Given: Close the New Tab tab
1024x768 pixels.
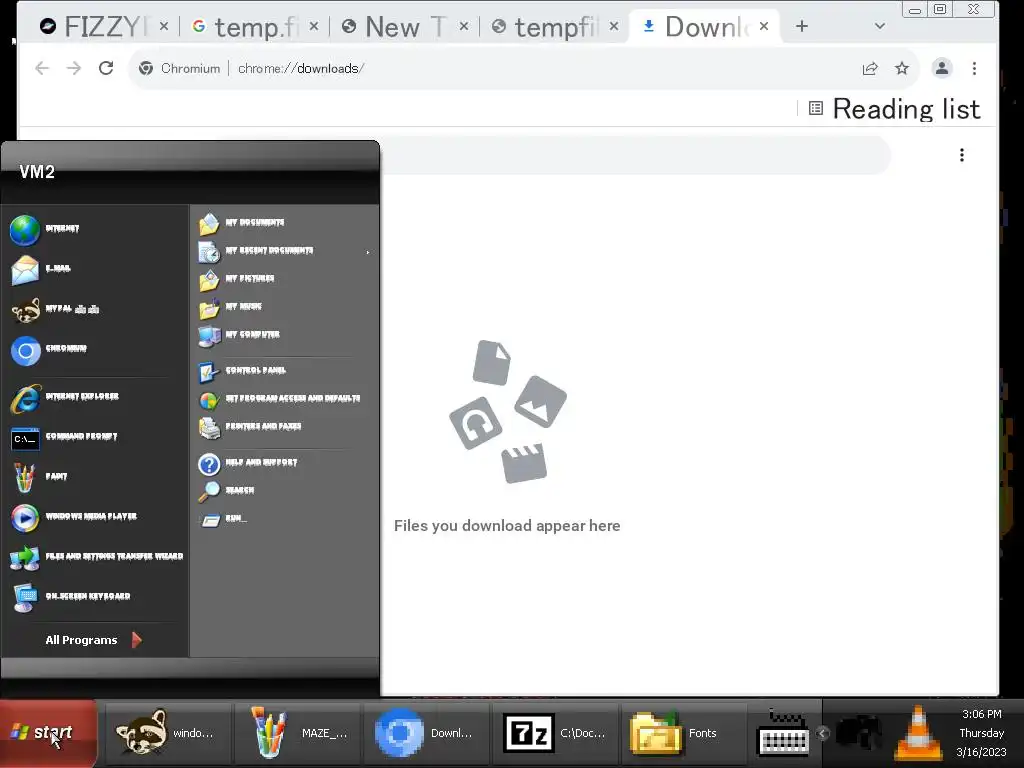Looking at the screenshot, I should 464,26.
